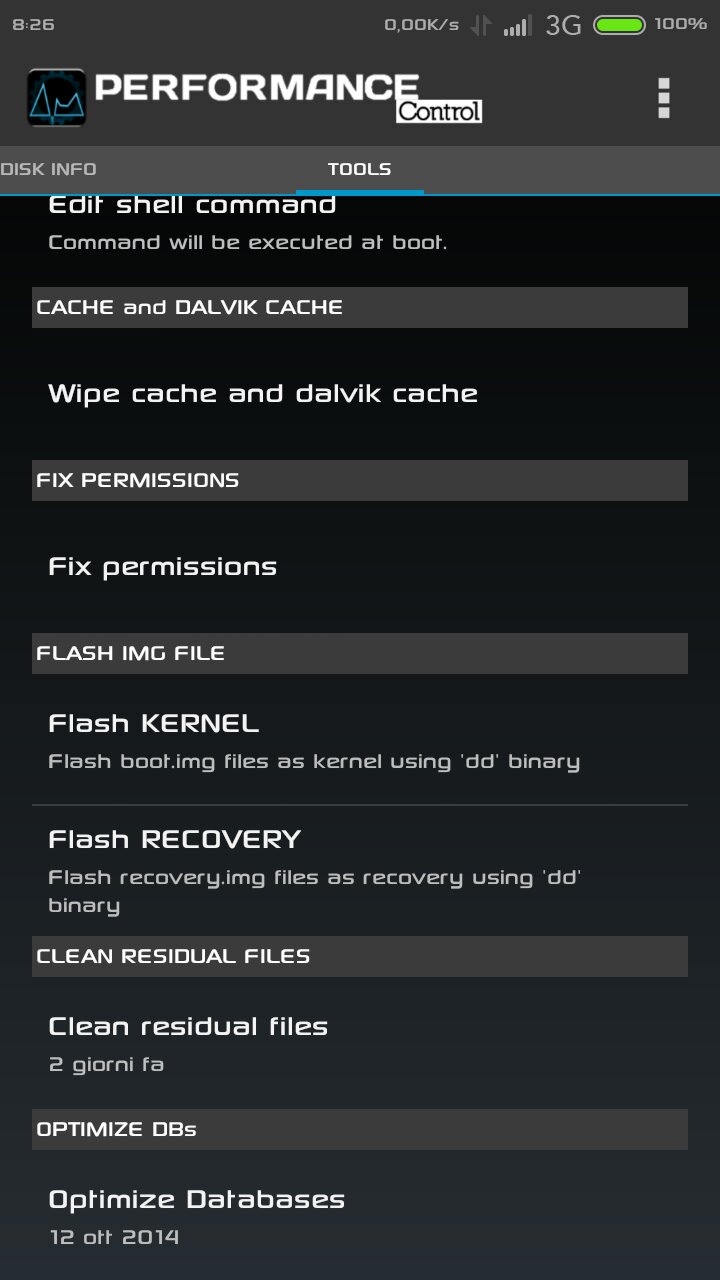Image resolution: width=720 pixels, height=1280 pixels.
Task: Tap the data transfer arrows icon
Action: 481,25
